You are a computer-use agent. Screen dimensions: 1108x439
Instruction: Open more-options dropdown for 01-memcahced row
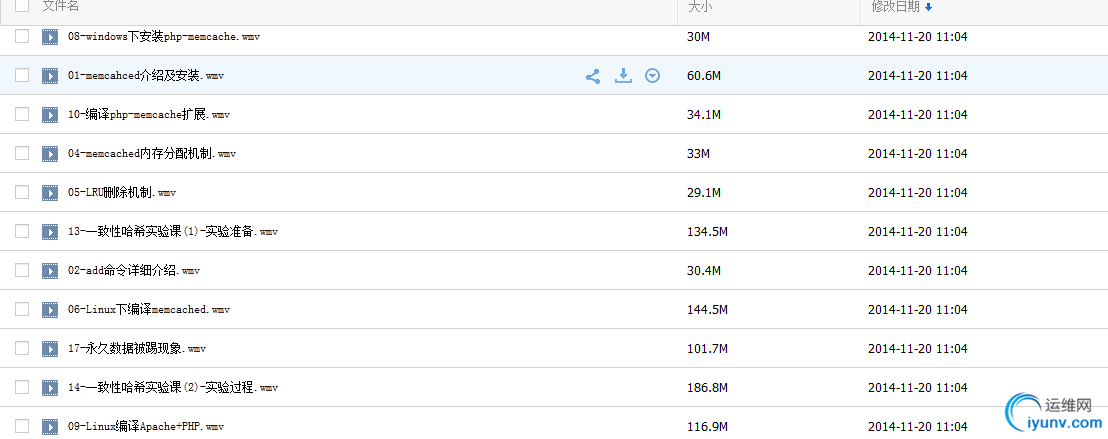pyautogui.click(x=653, y=76)
